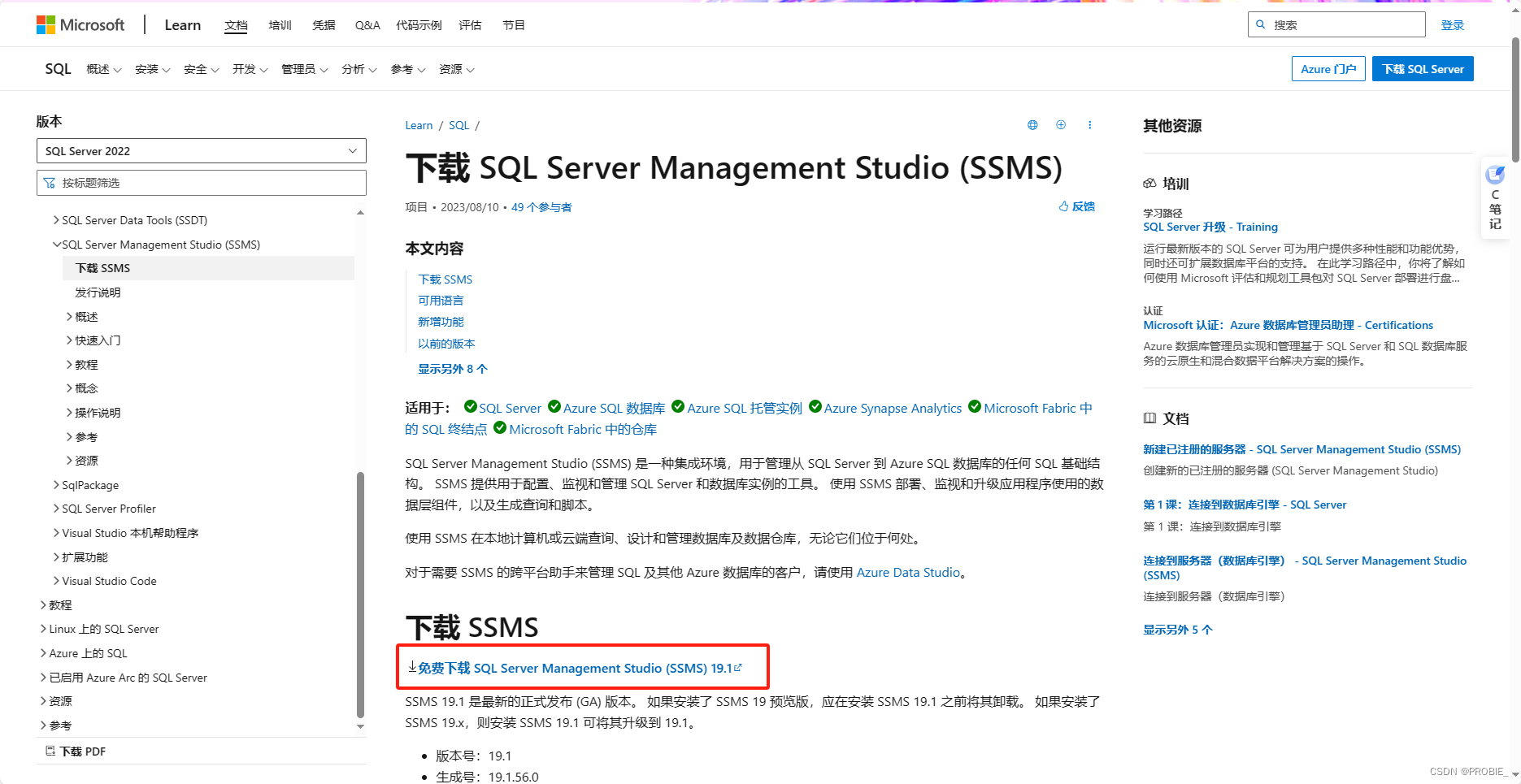Click the sidebar tree scroll-down arrow

point(361,726)
